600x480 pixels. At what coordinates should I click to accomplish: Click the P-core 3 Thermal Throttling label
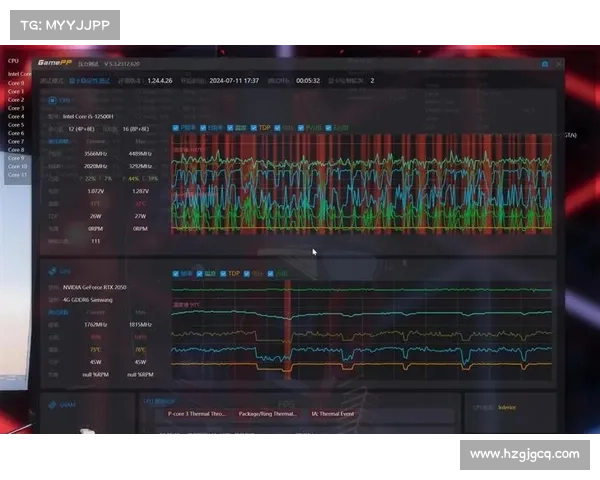pyautogui.click(x=197, y=413)
